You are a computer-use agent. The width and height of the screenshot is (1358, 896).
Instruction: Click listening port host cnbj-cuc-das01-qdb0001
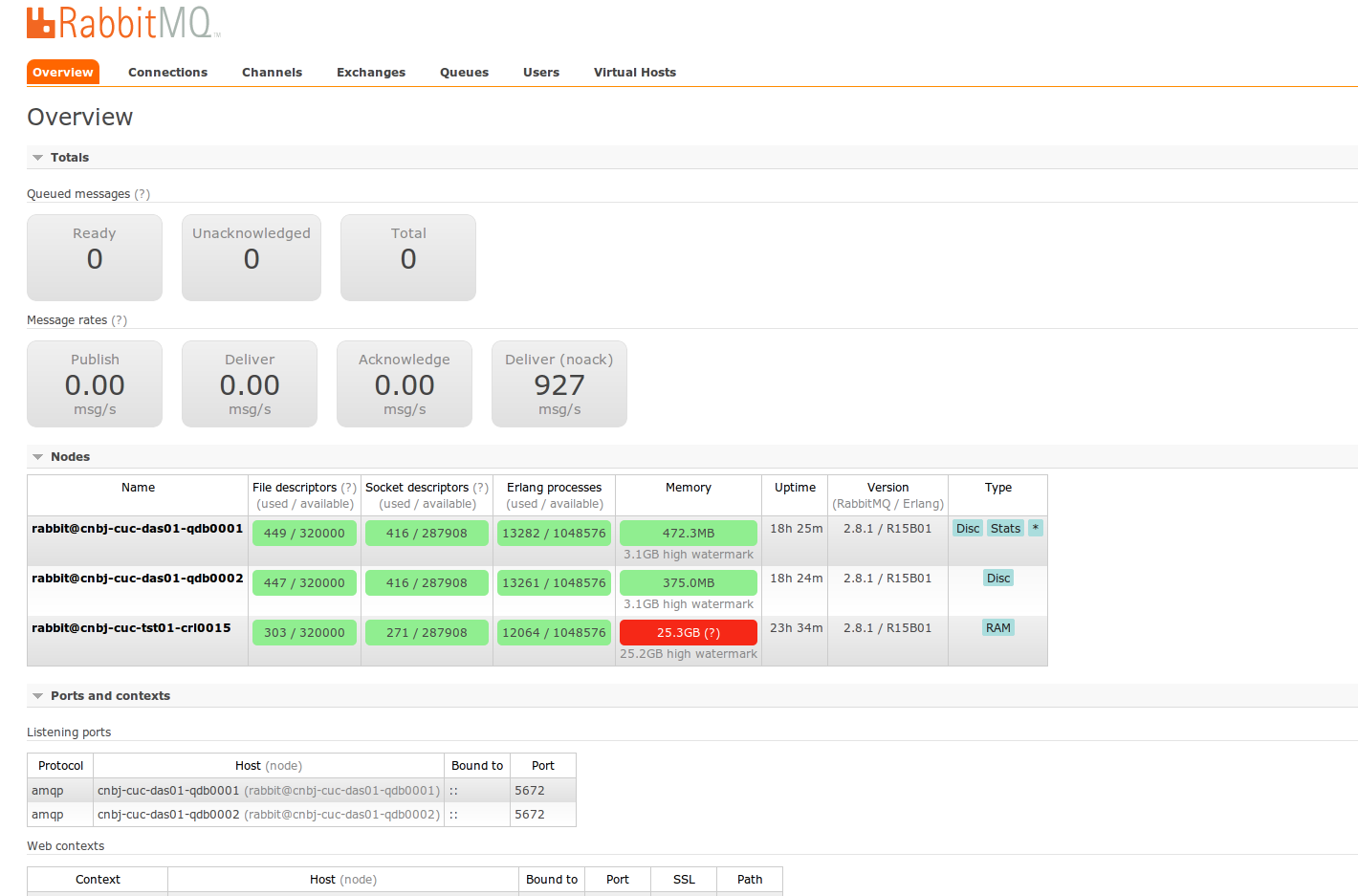click(168, 790)
